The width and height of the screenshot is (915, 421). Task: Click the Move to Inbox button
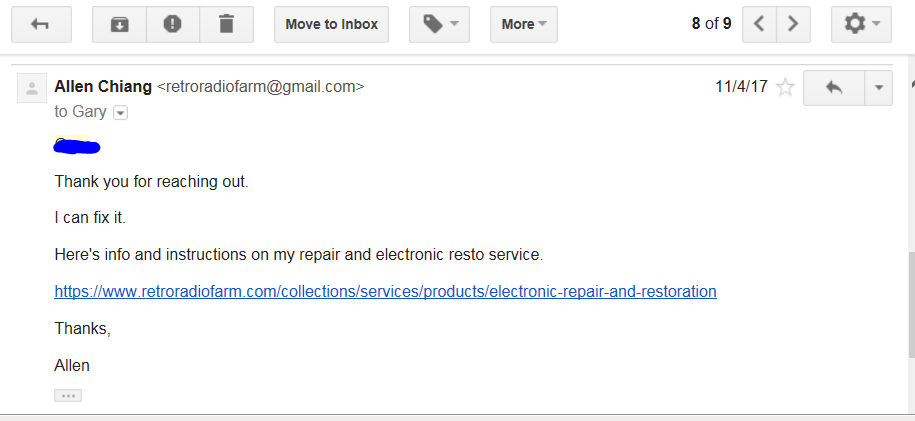331,25
